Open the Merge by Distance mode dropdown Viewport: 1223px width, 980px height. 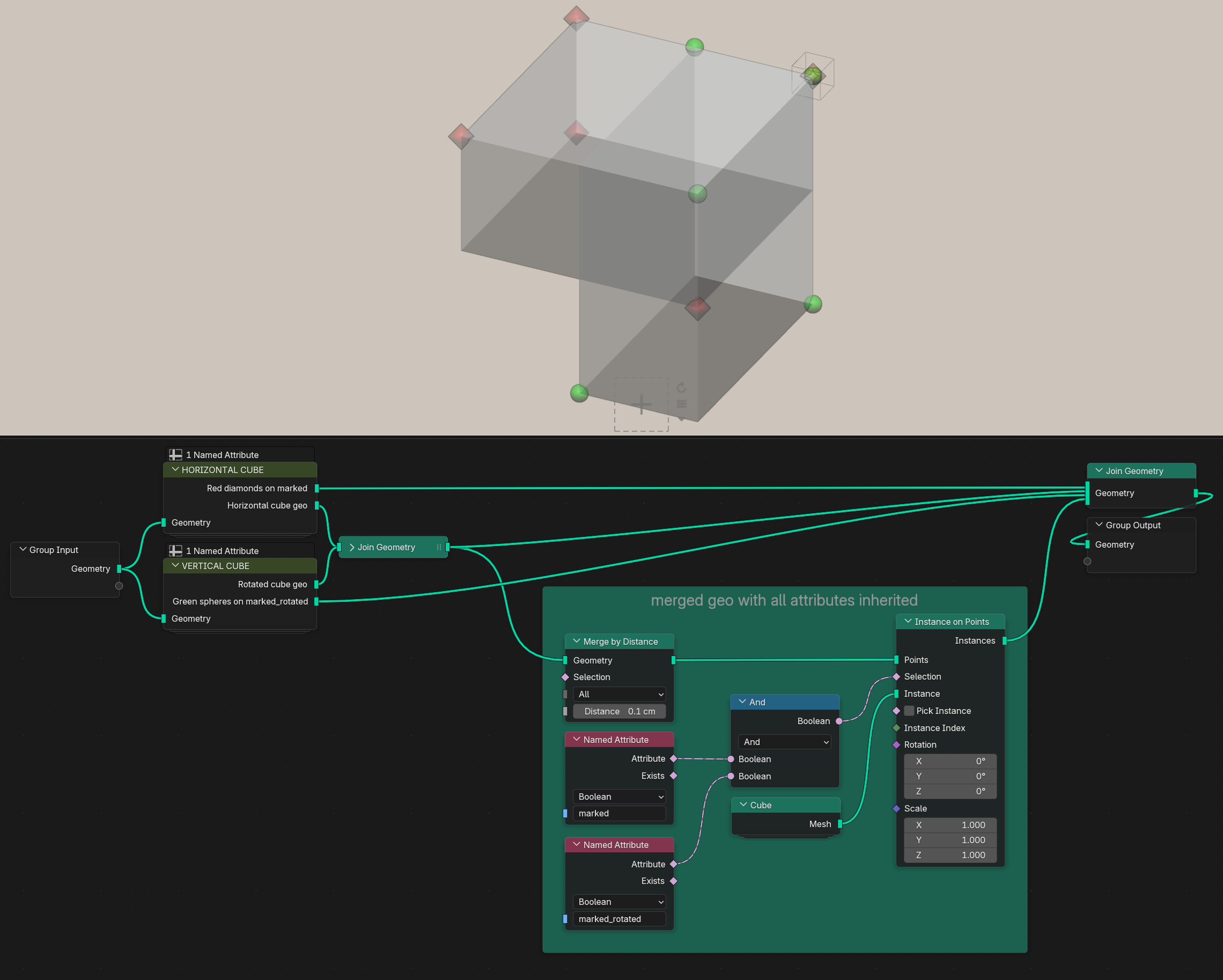tap(620, 694)
